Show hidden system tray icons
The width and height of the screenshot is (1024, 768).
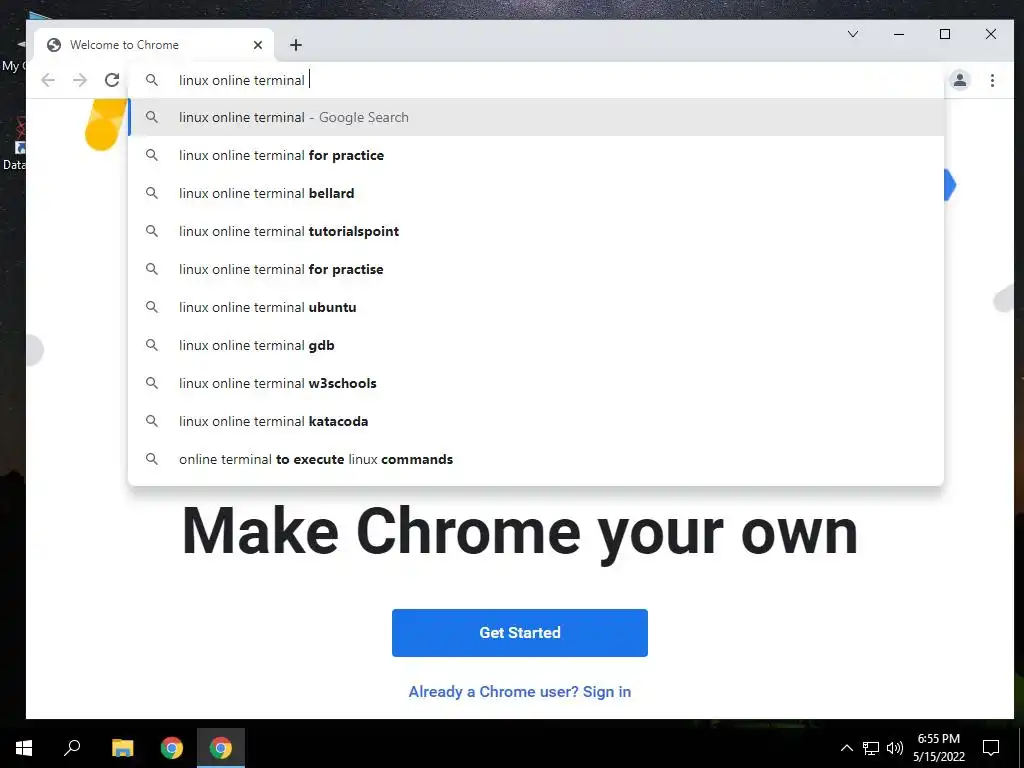point(846,748)
